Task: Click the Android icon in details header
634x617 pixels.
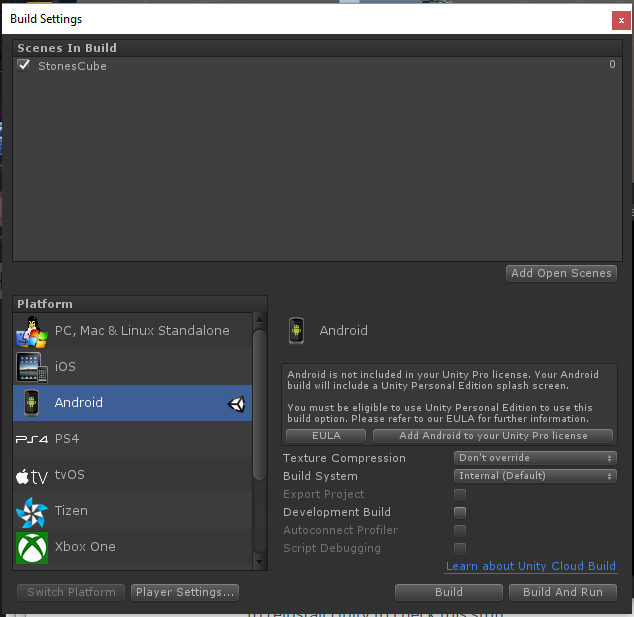Action: (296, 331)
